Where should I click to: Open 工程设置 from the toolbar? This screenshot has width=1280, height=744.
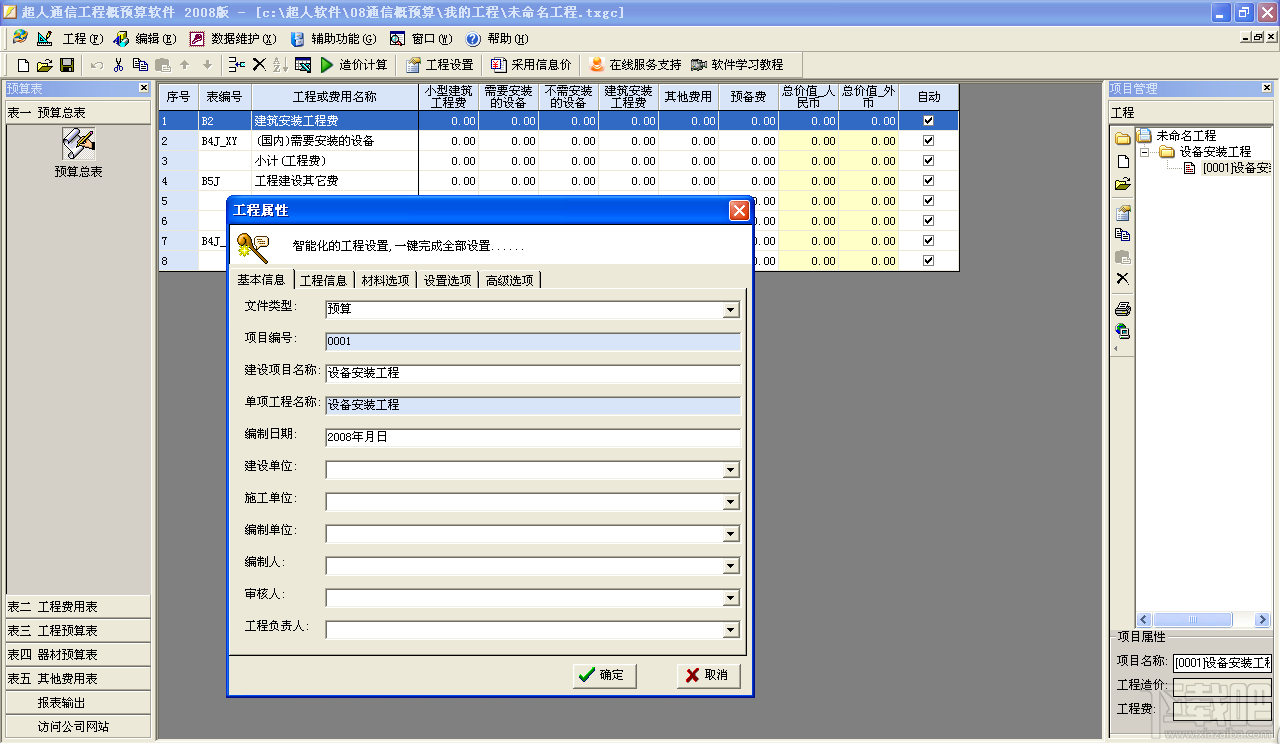(440, 65)
